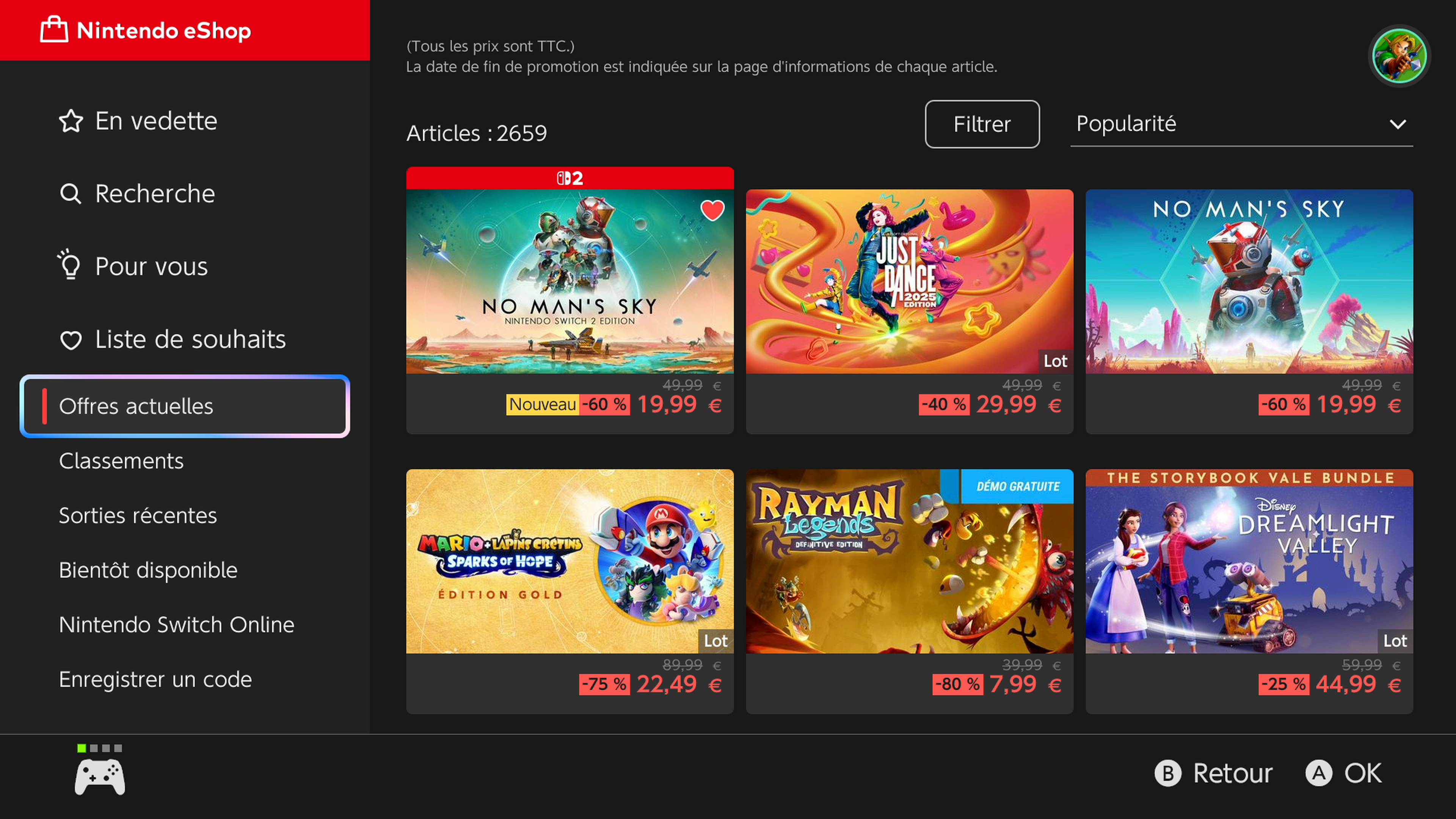
Task: Open the user profile avatar
Action: pyautogui.click(x=1399, y=56)
